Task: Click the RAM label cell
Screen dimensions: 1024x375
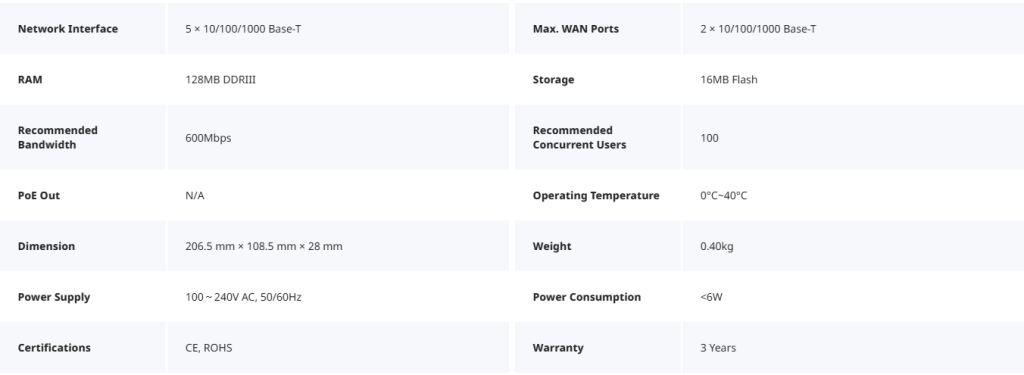Action: [x=82, y=80]
